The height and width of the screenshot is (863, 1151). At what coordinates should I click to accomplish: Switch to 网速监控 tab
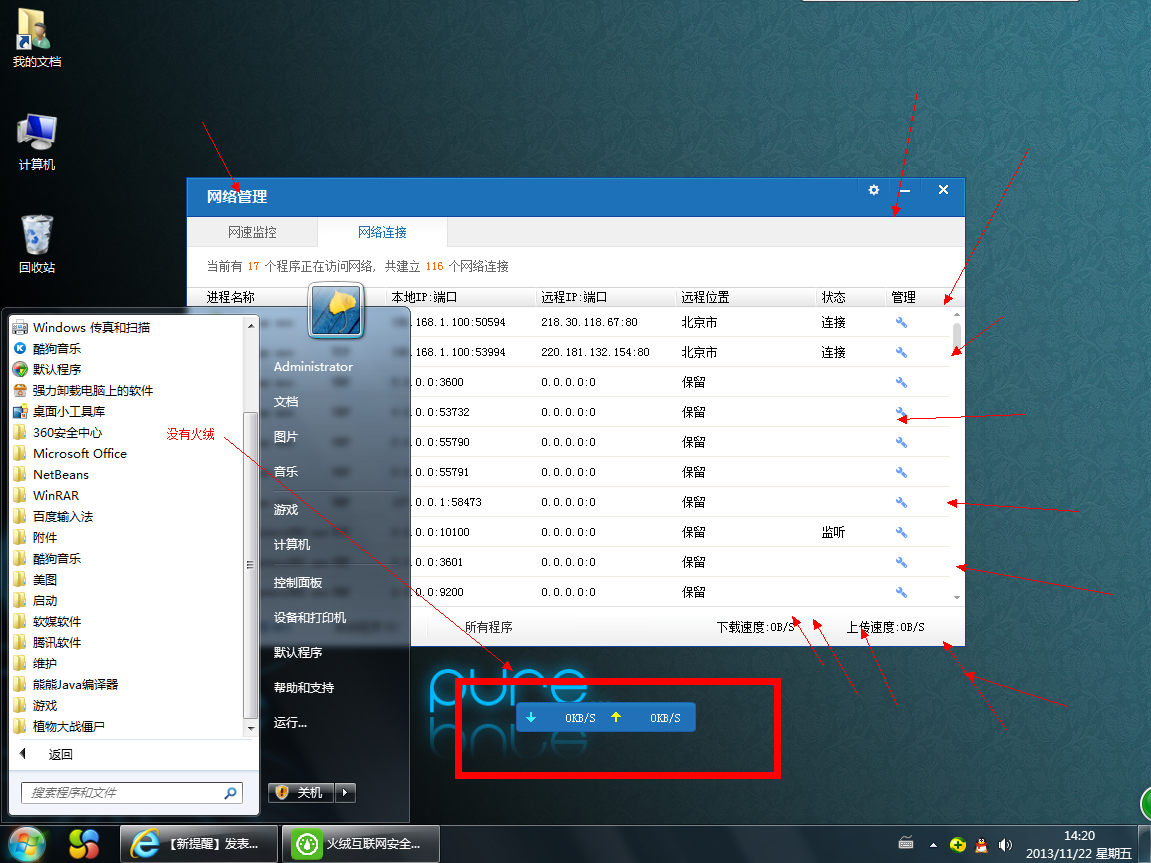[x=252, y=232]
